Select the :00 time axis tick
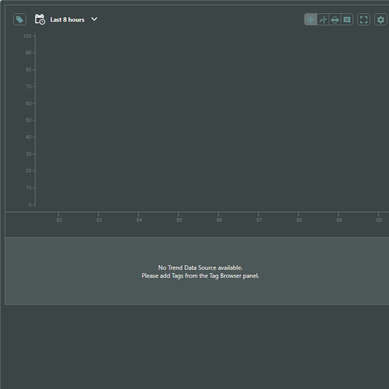 pos(379,220)
